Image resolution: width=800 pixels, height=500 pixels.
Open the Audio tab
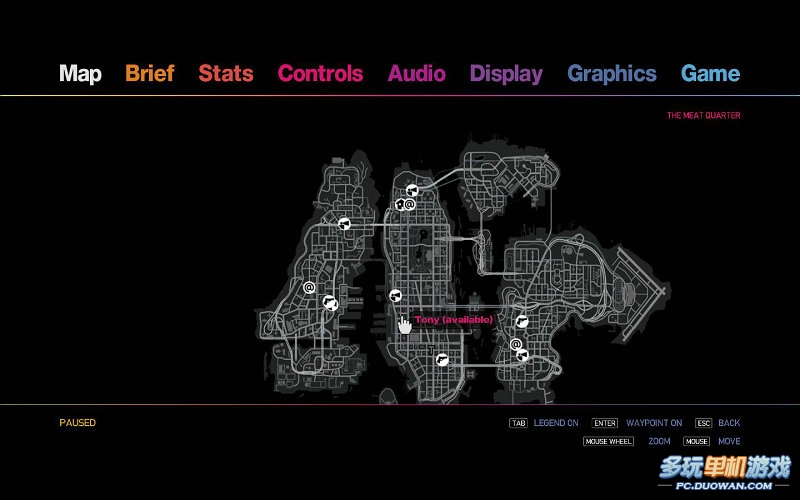416,73
